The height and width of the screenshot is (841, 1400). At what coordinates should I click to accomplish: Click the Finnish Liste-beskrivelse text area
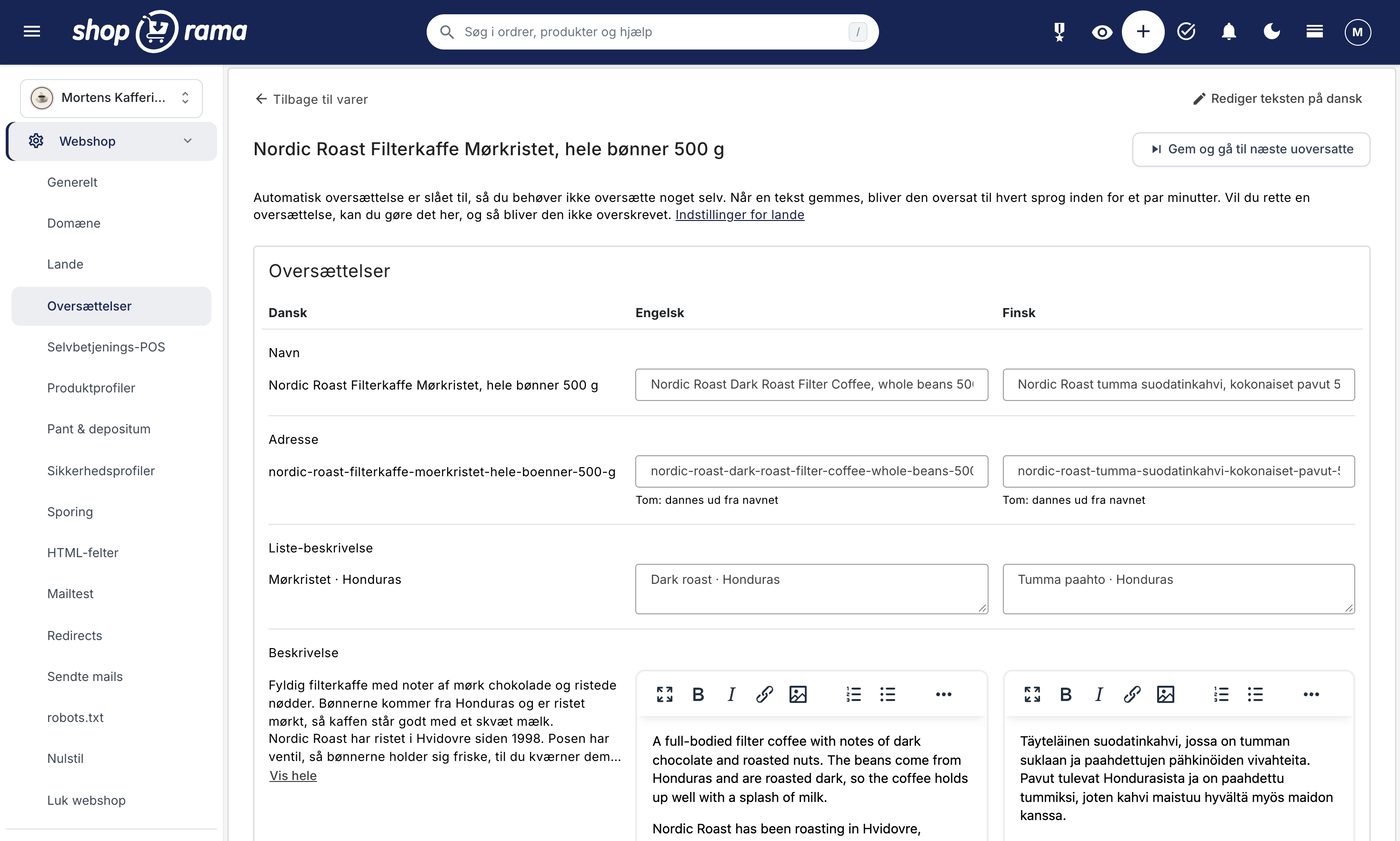[x=1179, y=589]
